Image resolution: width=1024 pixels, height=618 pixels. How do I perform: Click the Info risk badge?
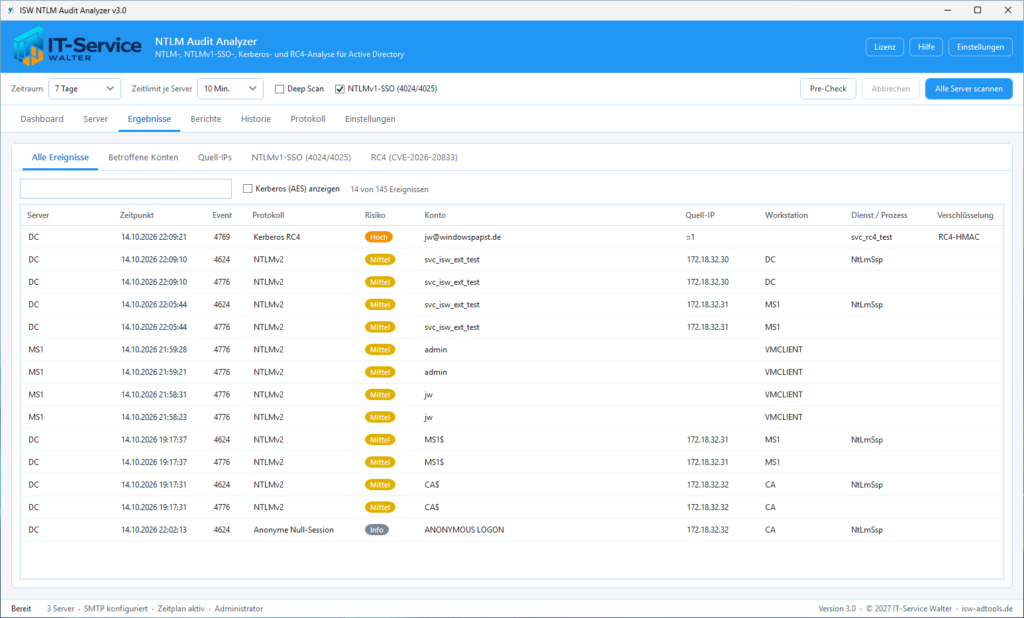(x=377, y=530)
